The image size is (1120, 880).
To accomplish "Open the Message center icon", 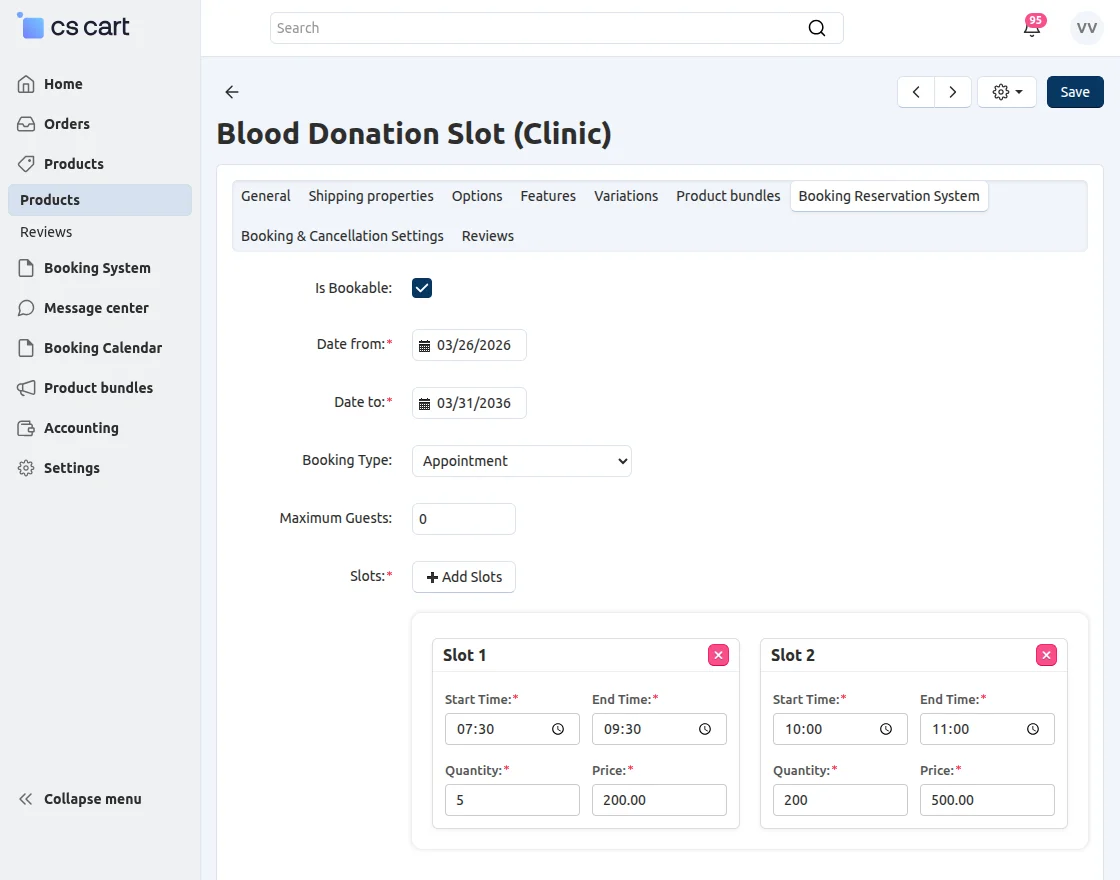I will 26,308.
